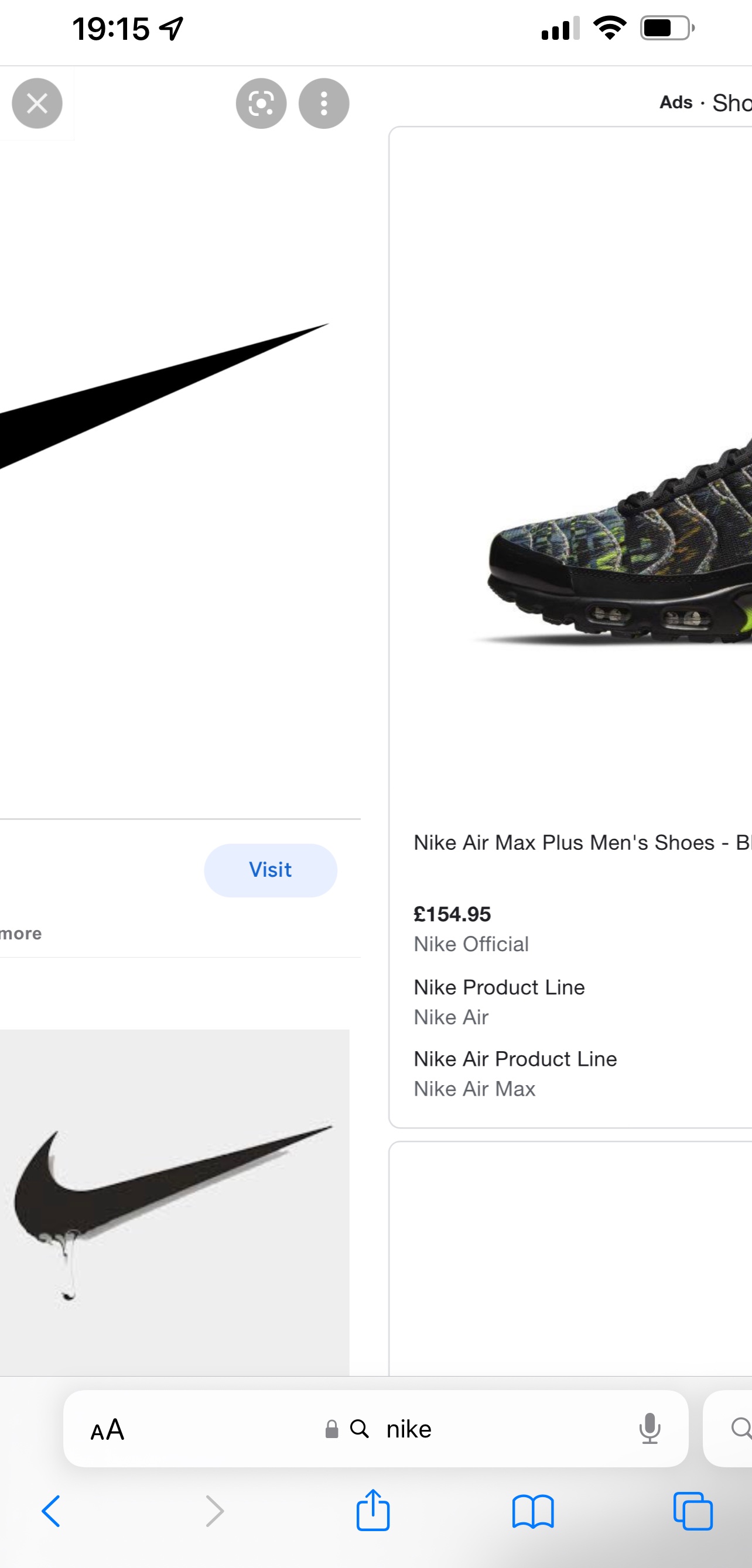The width and height of the screenshot is (752, 1568).
Task: Open the three-dot more options menu
Action: [x=324, y=104]
